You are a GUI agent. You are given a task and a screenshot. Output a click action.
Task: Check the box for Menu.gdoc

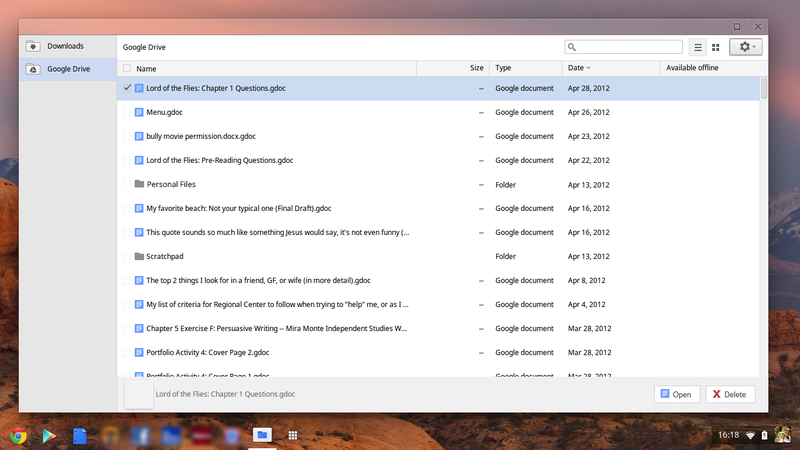(127, 112)
